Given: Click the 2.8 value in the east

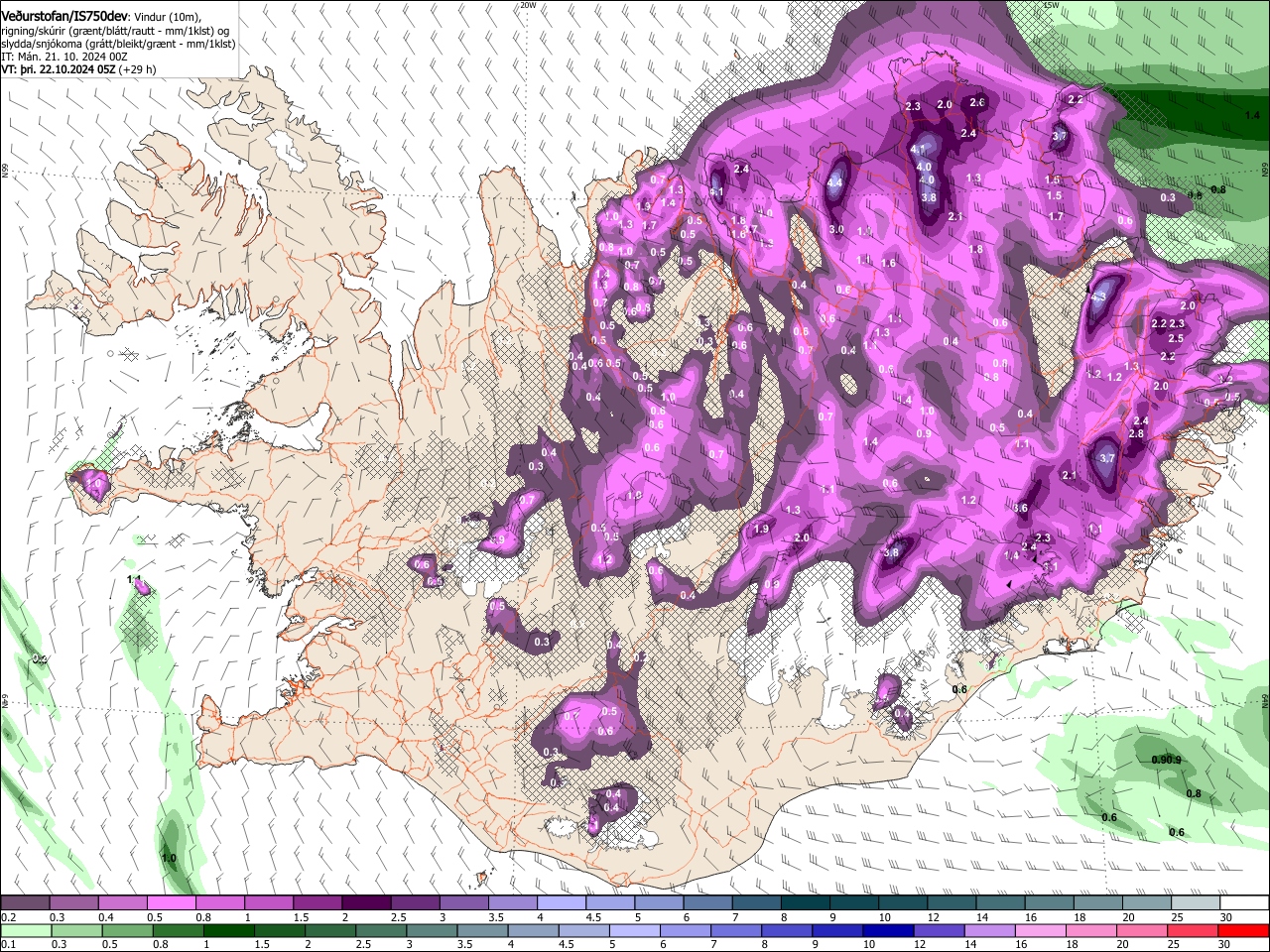Looking at the screenshot, I should click(x=1137, y=434).
